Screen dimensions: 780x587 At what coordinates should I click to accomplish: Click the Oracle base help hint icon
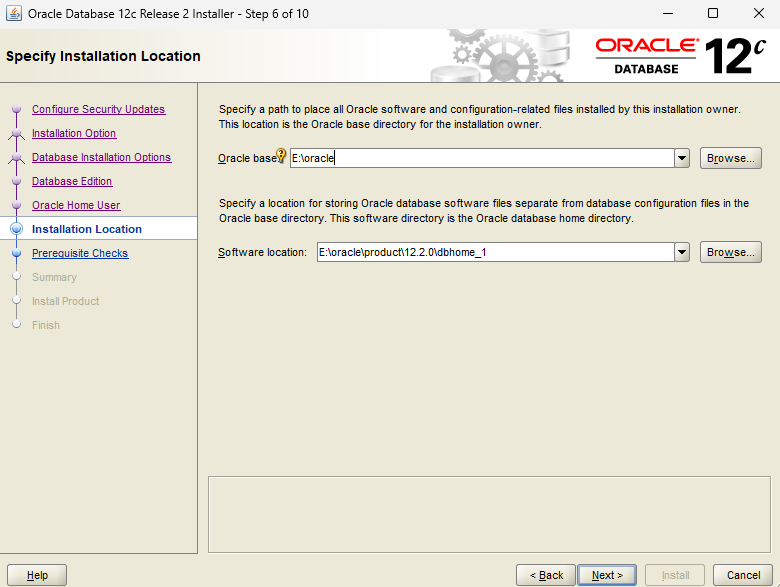click(x=281, y=156)
